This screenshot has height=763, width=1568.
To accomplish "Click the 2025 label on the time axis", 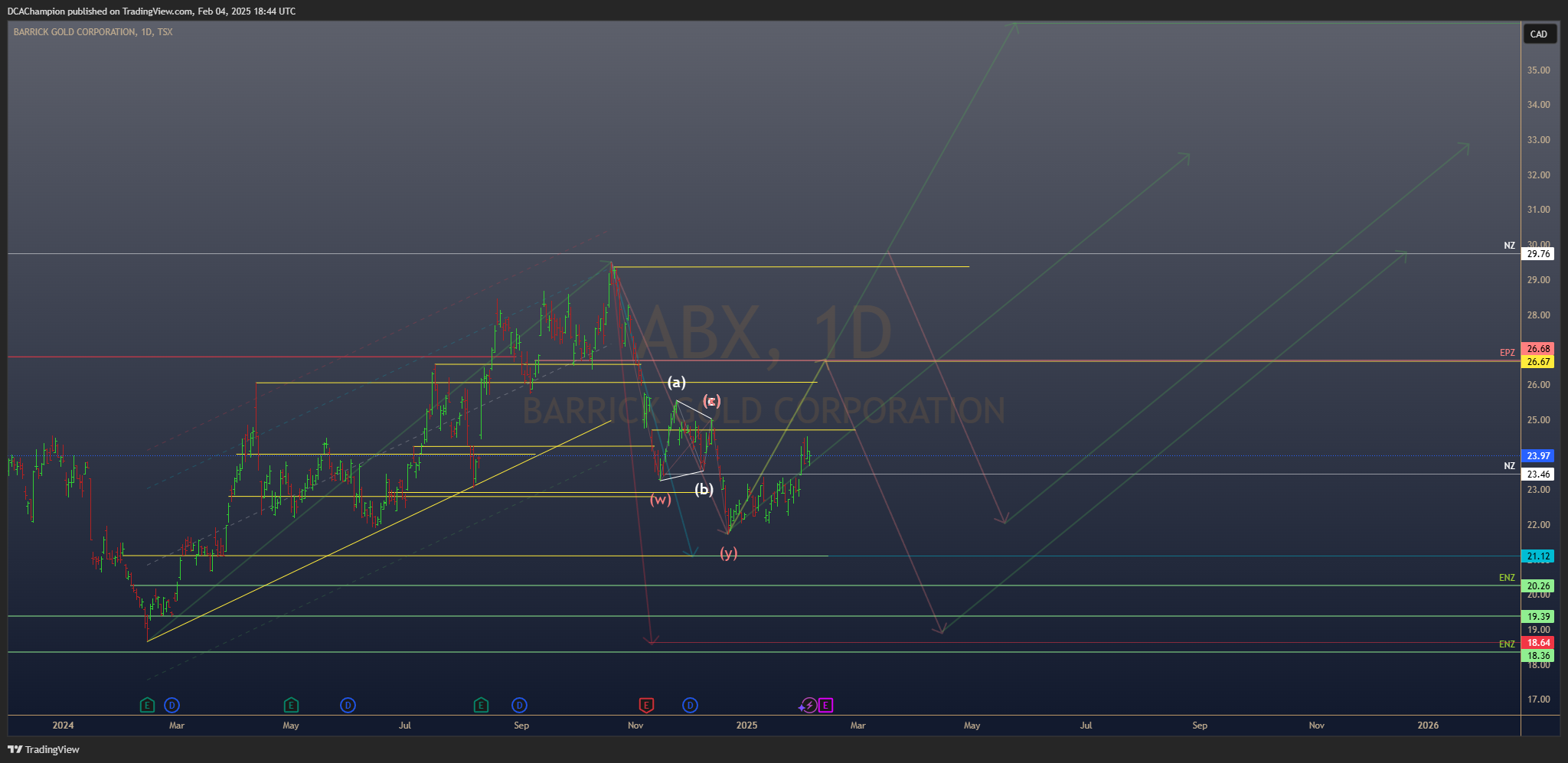I will tap(746, 726).
